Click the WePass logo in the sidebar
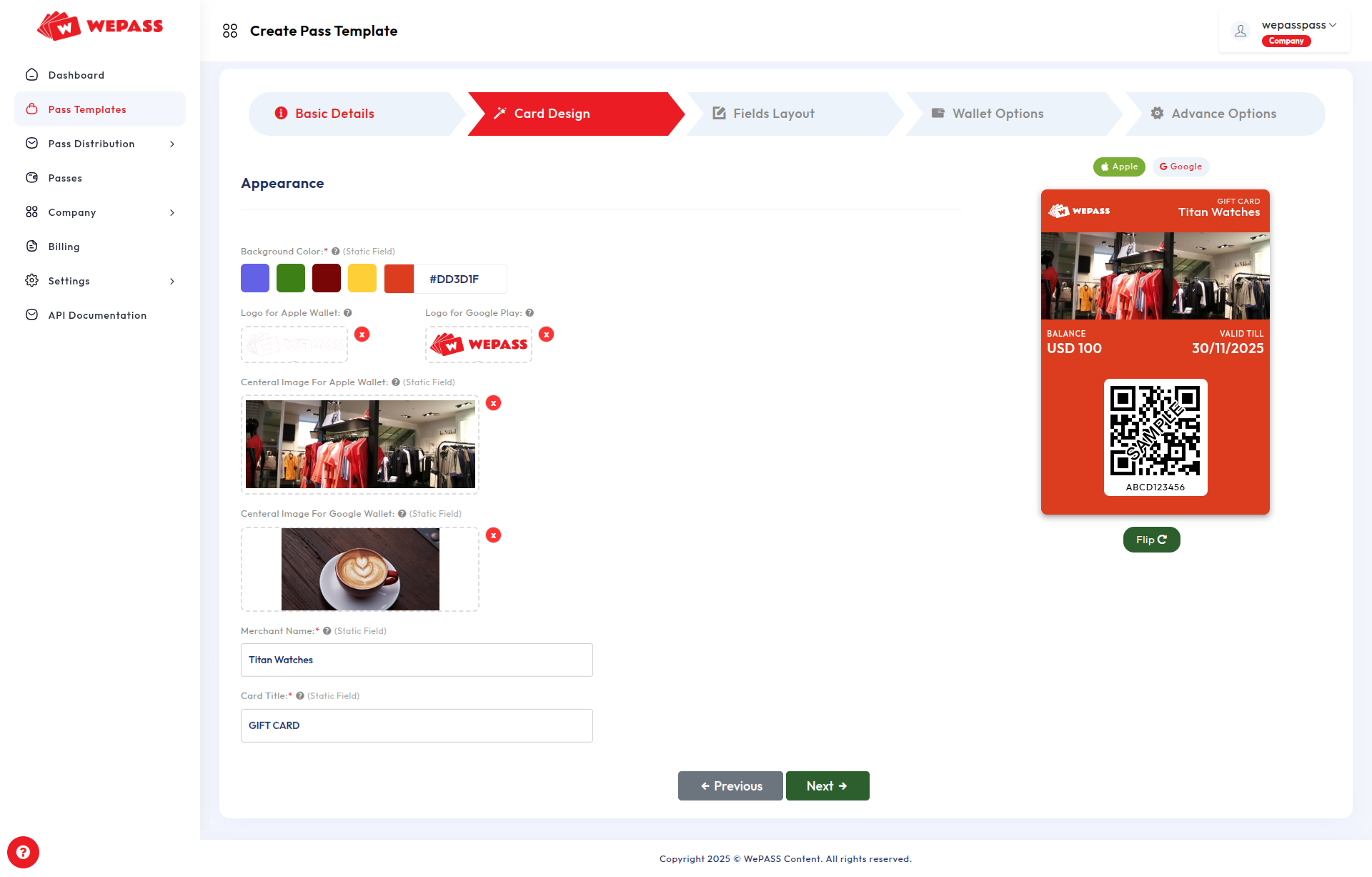 100,26
